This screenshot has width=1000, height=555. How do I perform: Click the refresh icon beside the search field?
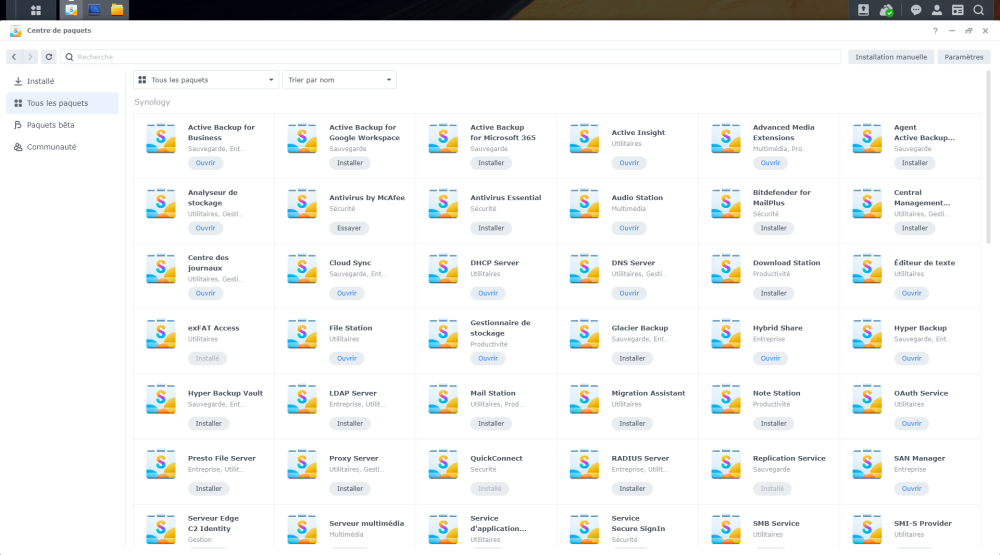click(48, 57)
